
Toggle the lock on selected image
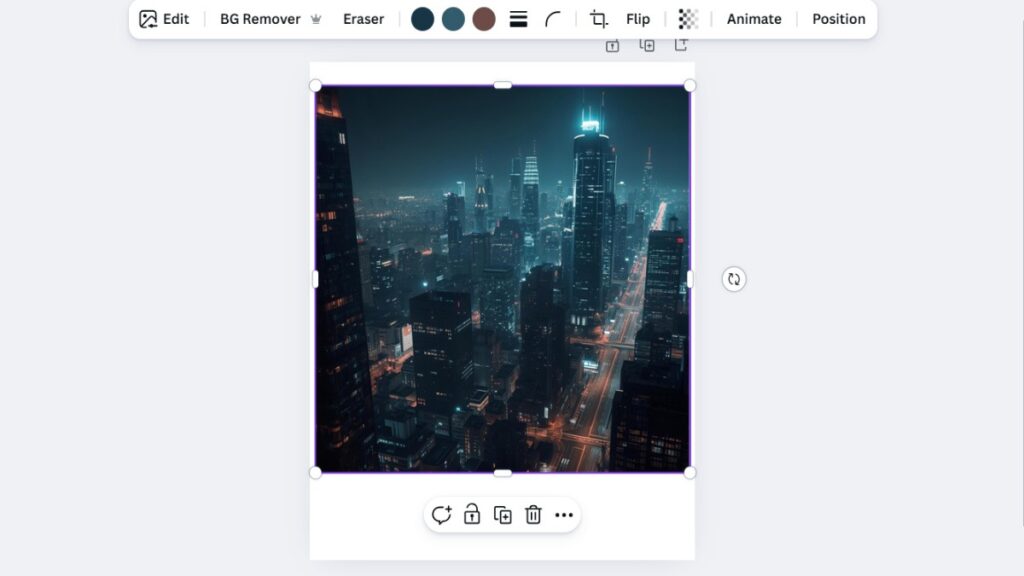pos(472,515)
